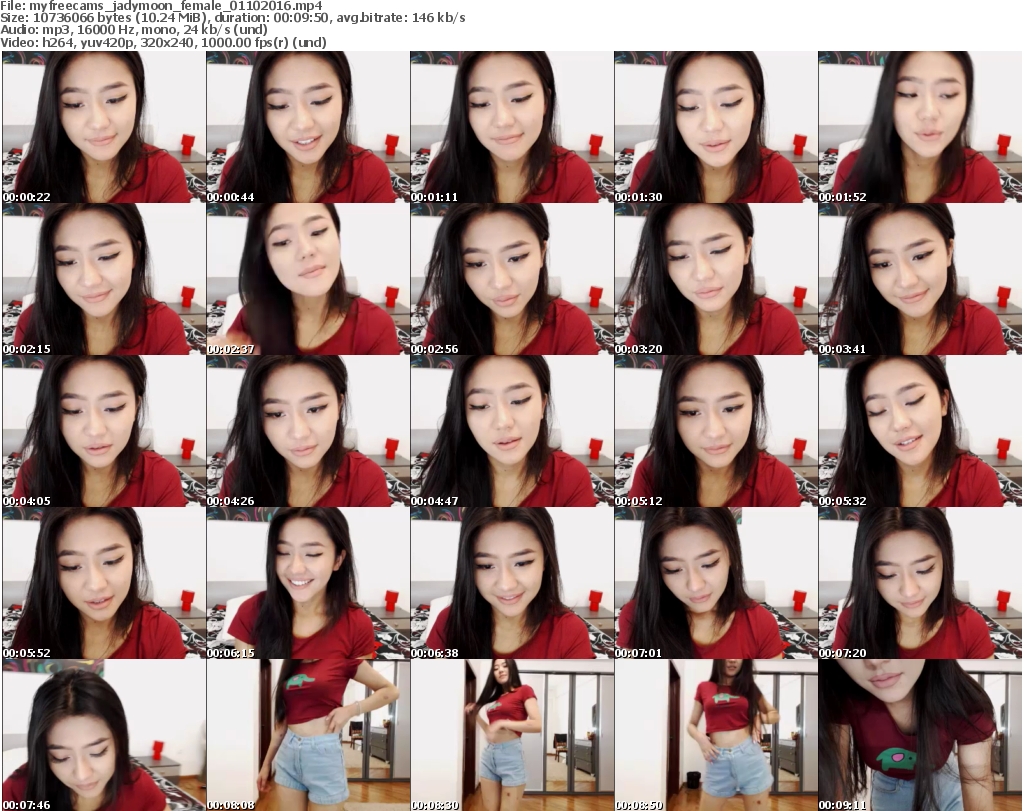Choose the frame marked 00:09:11
1024x811 pixels.
coord(920,735)
